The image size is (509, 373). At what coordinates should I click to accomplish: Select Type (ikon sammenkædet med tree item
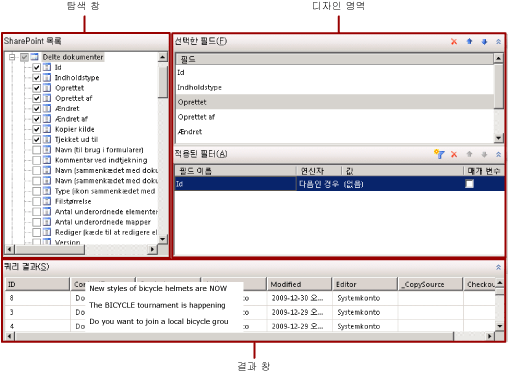[105, 192]
